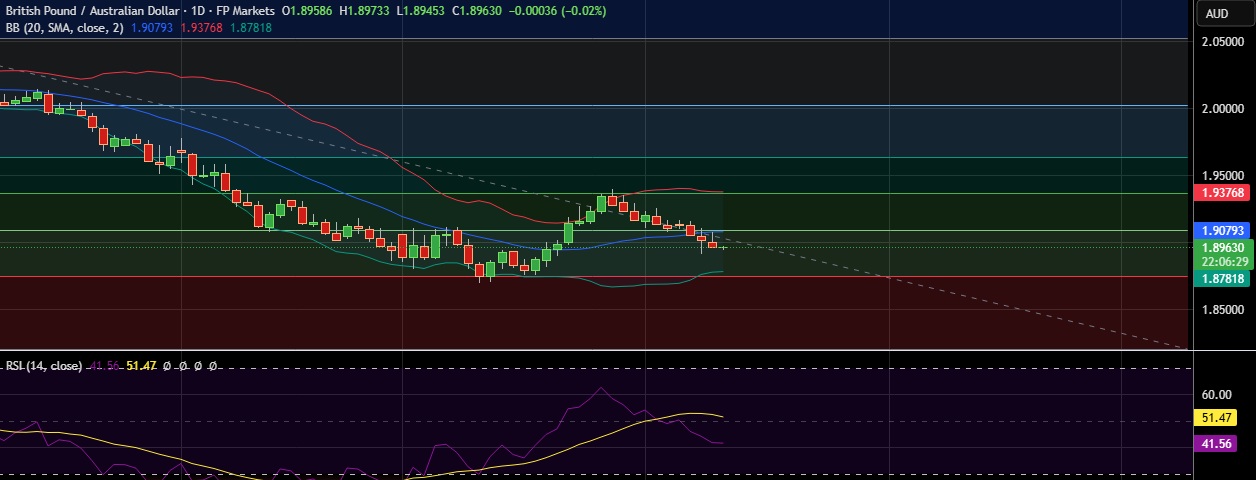This screenshot has width=1256, height=480.
Task: Select the RSI (14, close) indicator legend
Action: click(x=43, y=367)
